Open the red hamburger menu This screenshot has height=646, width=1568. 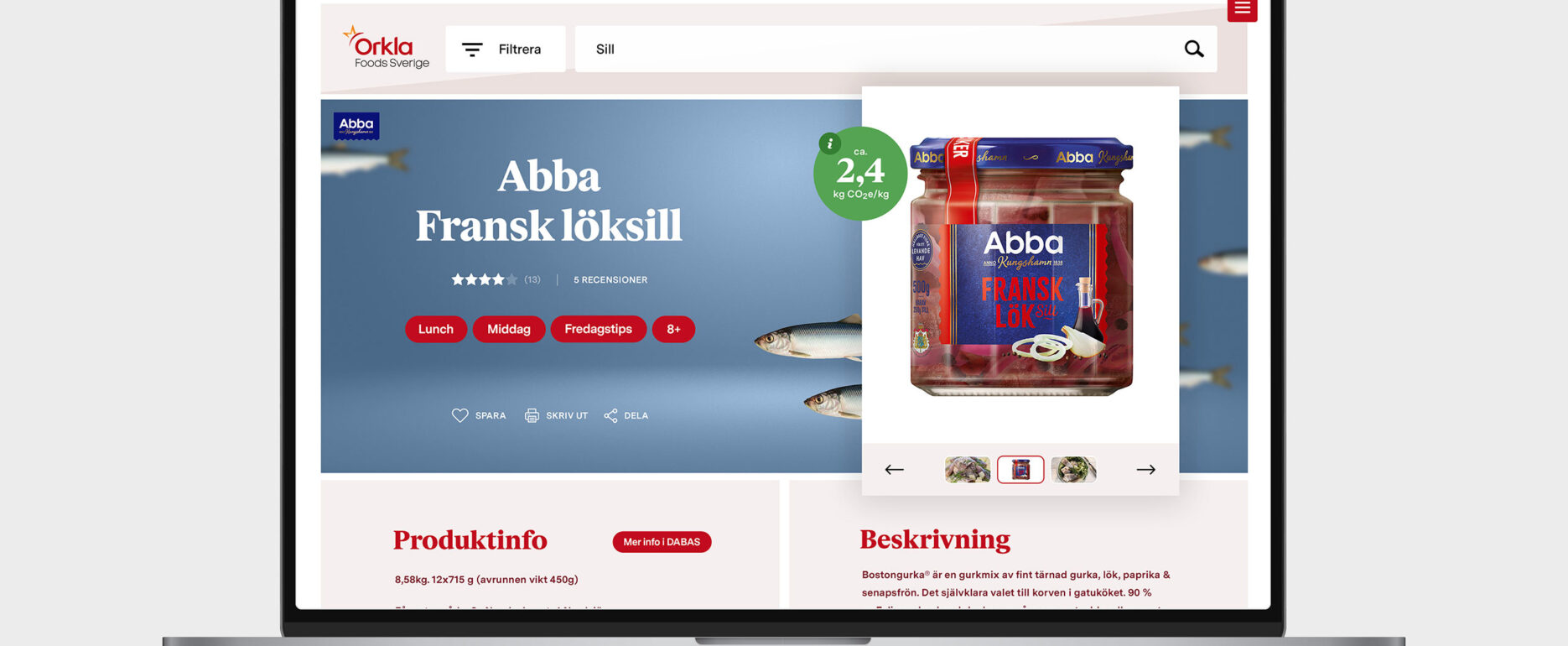(1242, 9)
